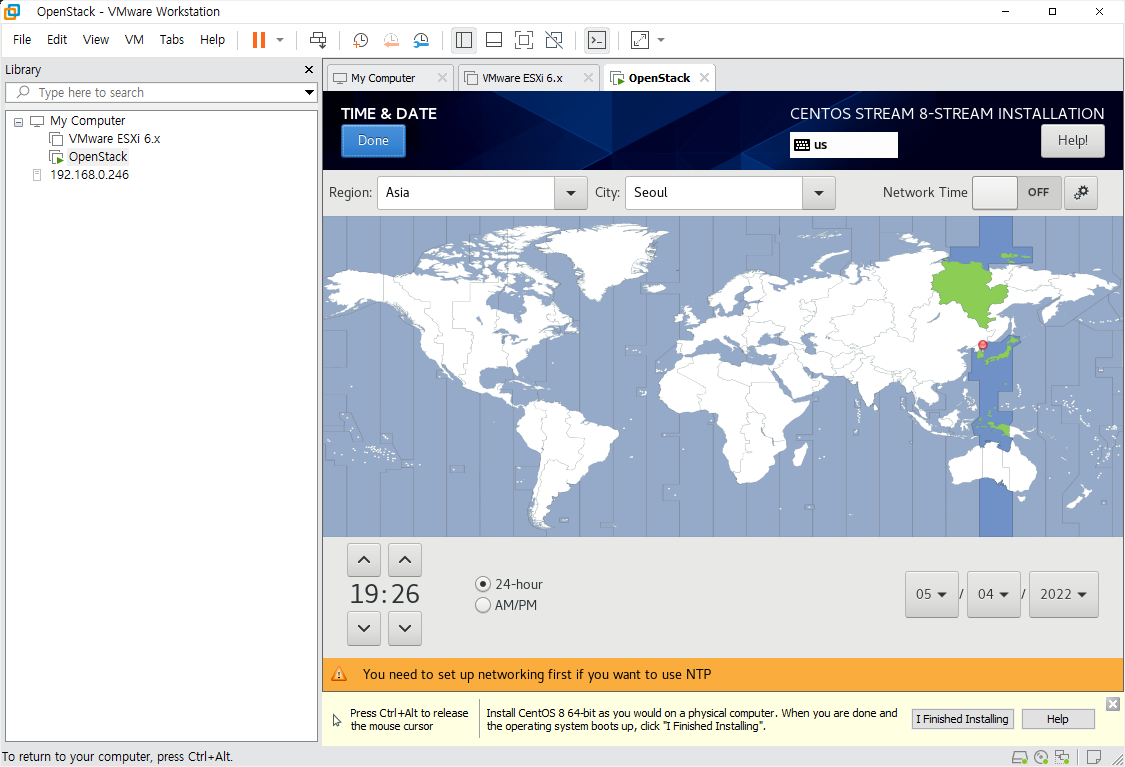
Task: Decrease the hour value
Action: click(364, 629)
